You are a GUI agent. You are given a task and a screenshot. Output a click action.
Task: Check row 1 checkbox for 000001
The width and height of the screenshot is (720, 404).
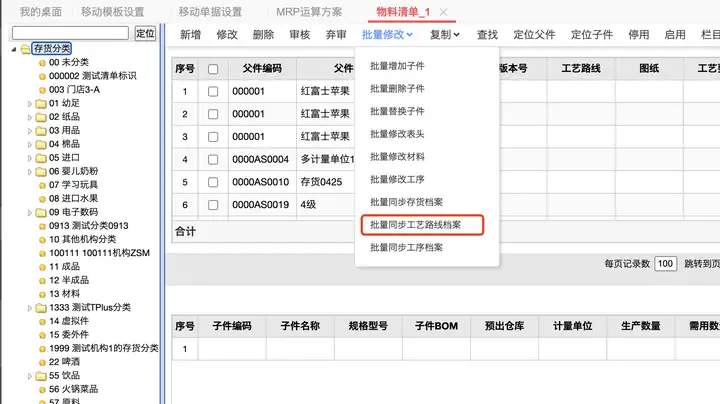point(213,91)
